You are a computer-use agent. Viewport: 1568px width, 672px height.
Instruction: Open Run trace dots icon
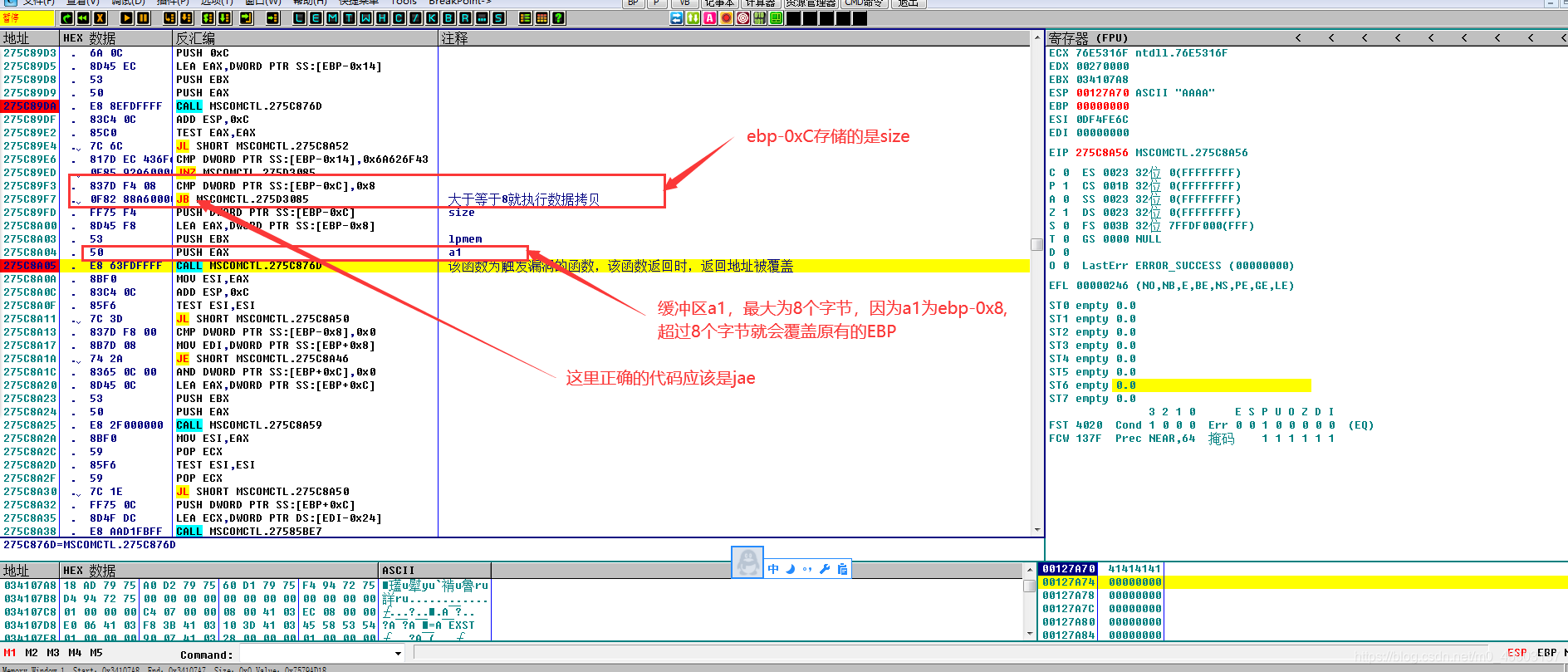point(482,18)
